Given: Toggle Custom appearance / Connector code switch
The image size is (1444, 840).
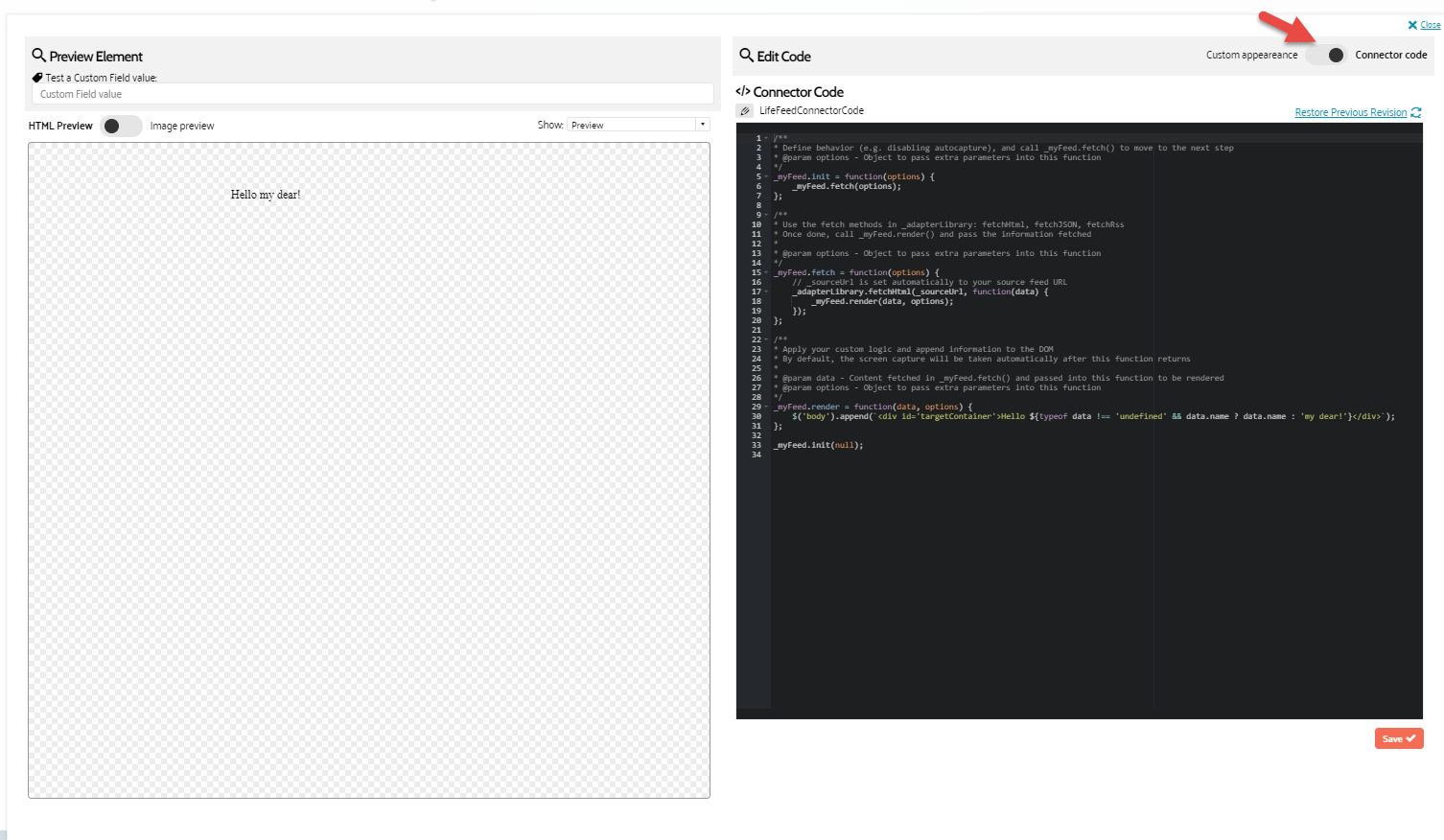Looking at the screenshot, I should coord(1327,56).
